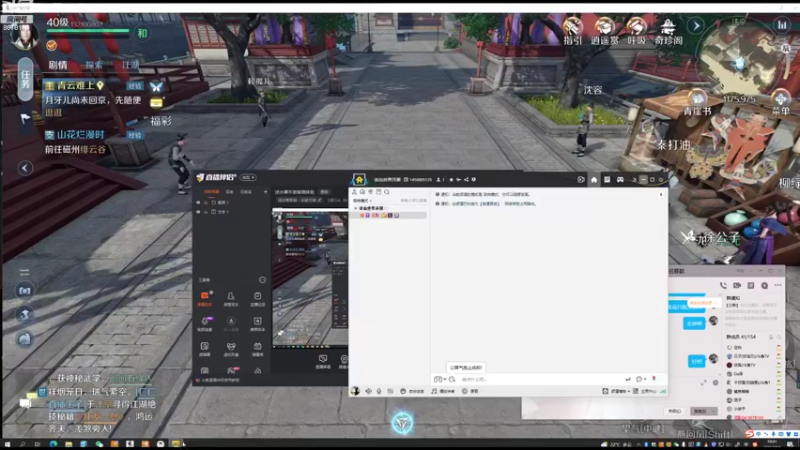Click the 呼吸 icon in game HUD
Screen dimensions: 800x450
click(x=636, y=31)
